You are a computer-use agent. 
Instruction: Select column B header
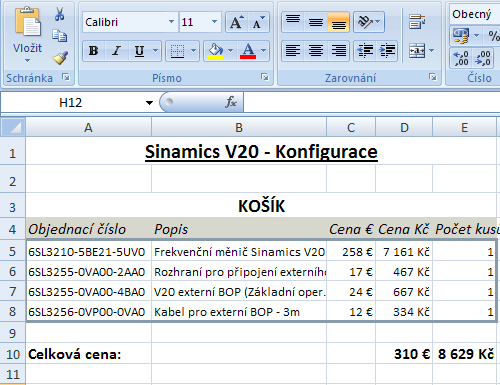click(x=239, y=127)
